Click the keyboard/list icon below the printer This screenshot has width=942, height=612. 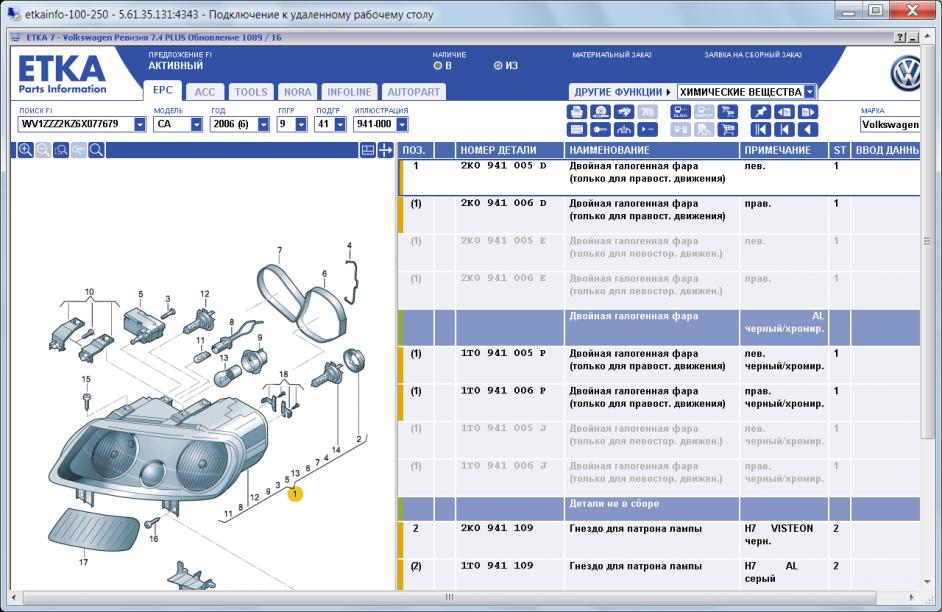click(x=577, y=129)
